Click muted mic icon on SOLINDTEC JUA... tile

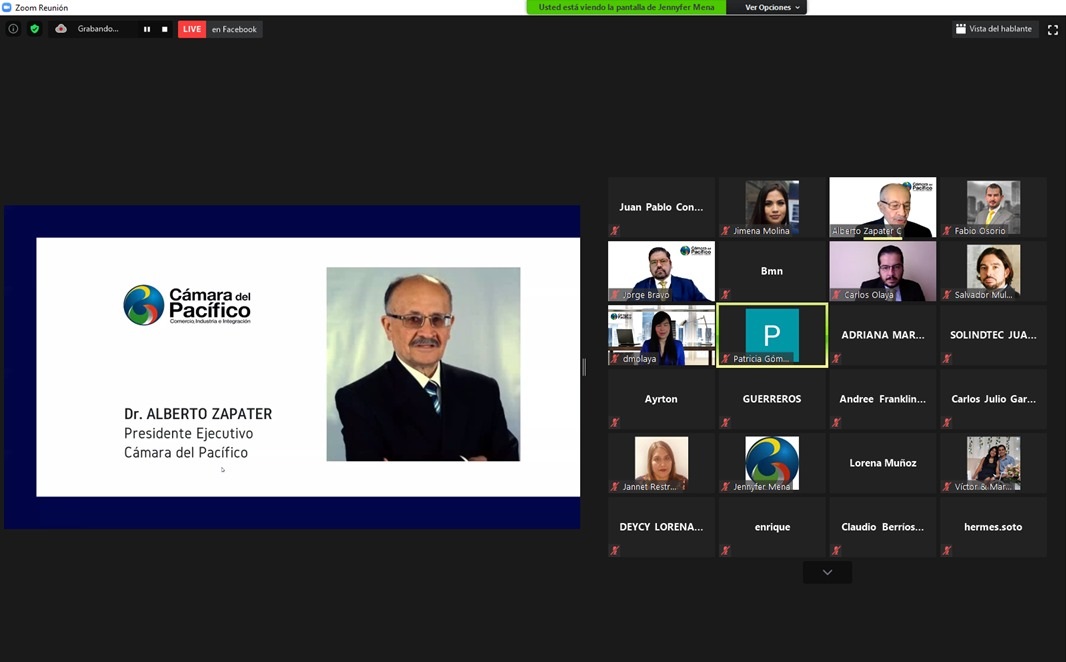pyautogui.click(x=947, y=358)
